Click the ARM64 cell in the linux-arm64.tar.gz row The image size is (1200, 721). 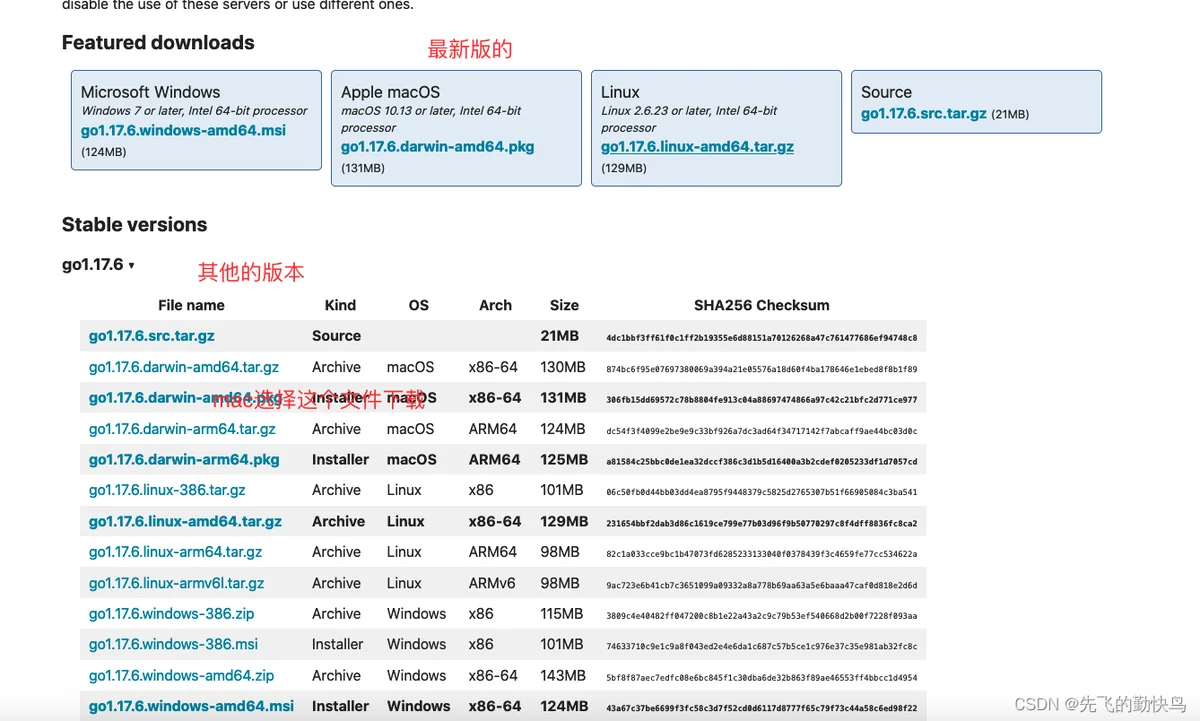[493, 552]
